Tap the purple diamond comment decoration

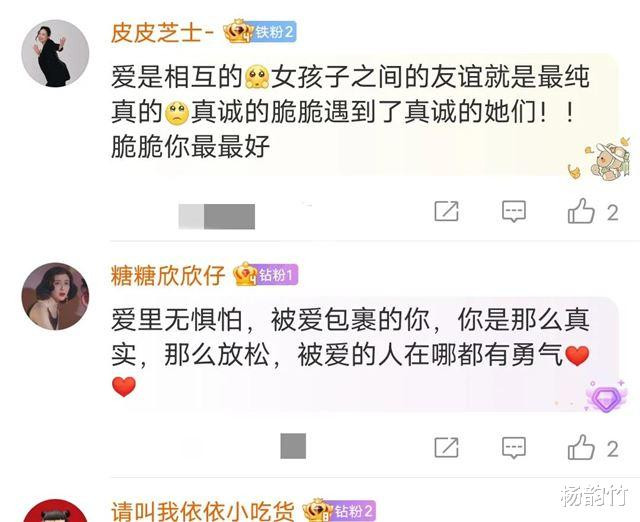tap(606, 398)
